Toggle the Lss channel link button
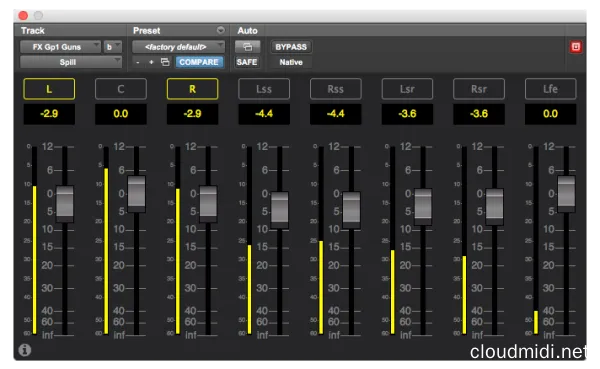The width and height of the screenshot is (600, 369). [264, 89]
